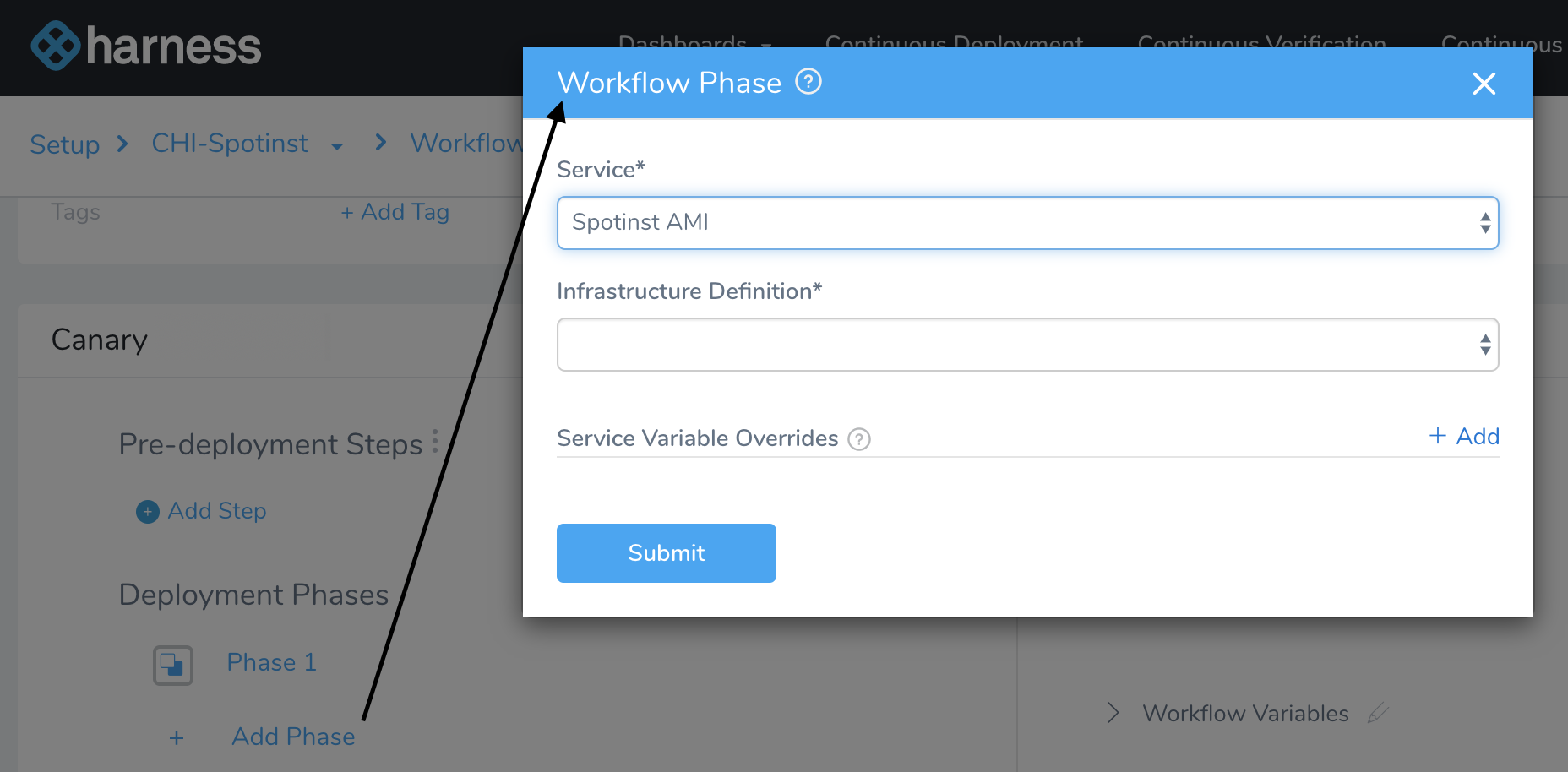Add a service variable override
Viewport: 1568px width, 772px height.
1464,437
